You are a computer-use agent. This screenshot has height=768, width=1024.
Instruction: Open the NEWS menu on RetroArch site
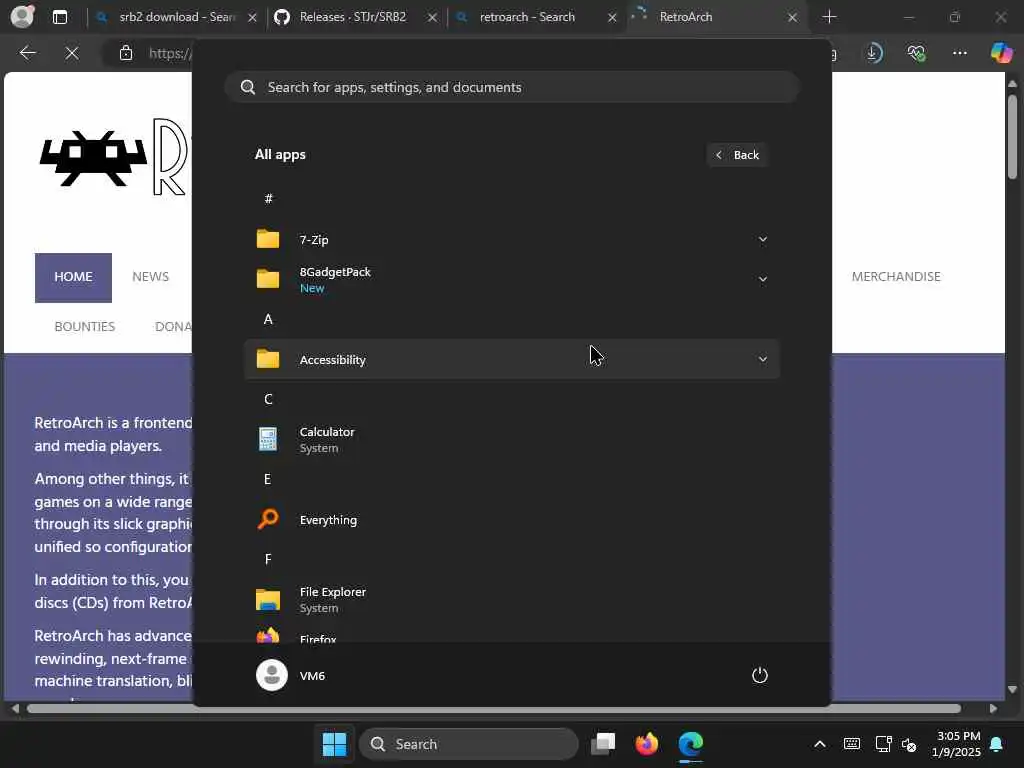[x=150, y=277]
